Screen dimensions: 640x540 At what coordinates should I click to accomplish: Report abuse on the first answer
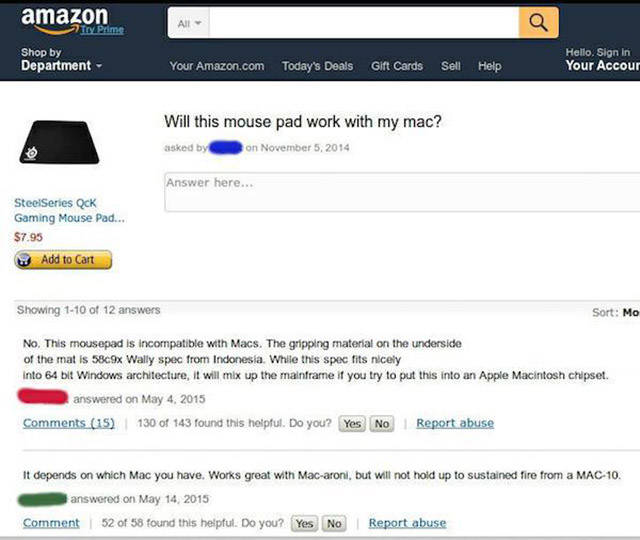pos(455,423)
